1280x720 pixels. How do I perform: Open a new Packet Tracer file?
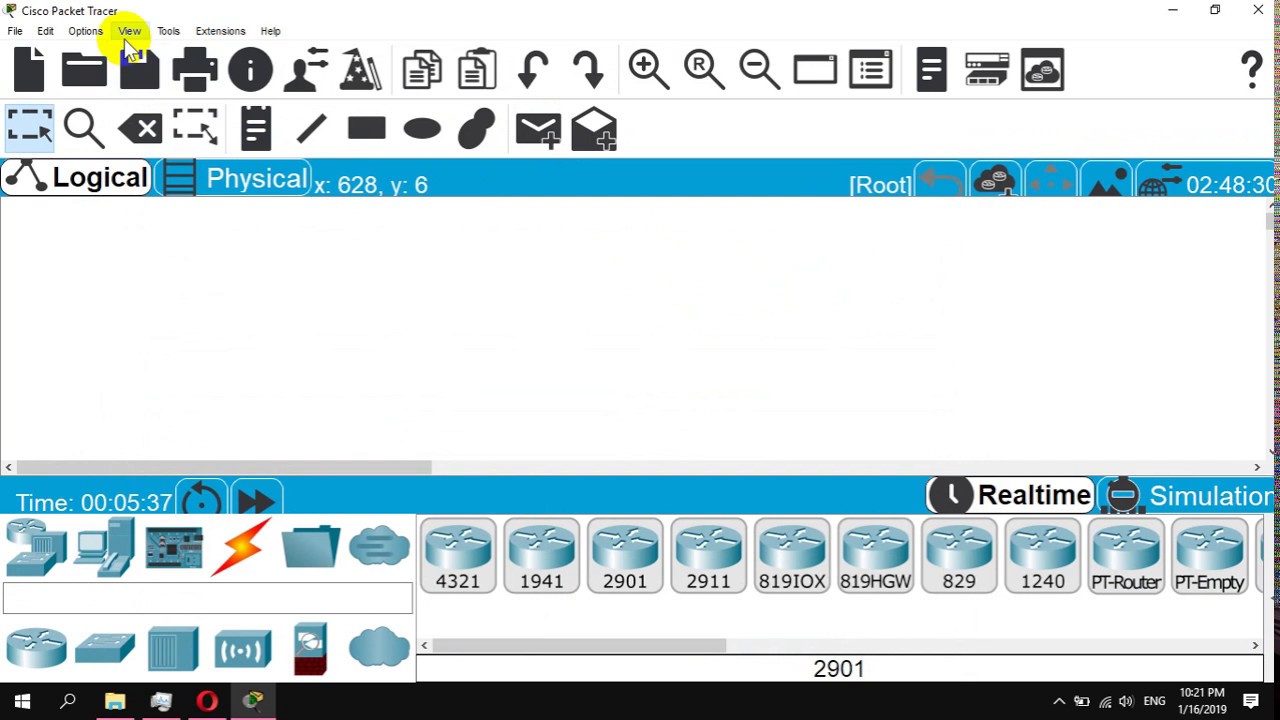pyautogui.click(x=28, y=68)
